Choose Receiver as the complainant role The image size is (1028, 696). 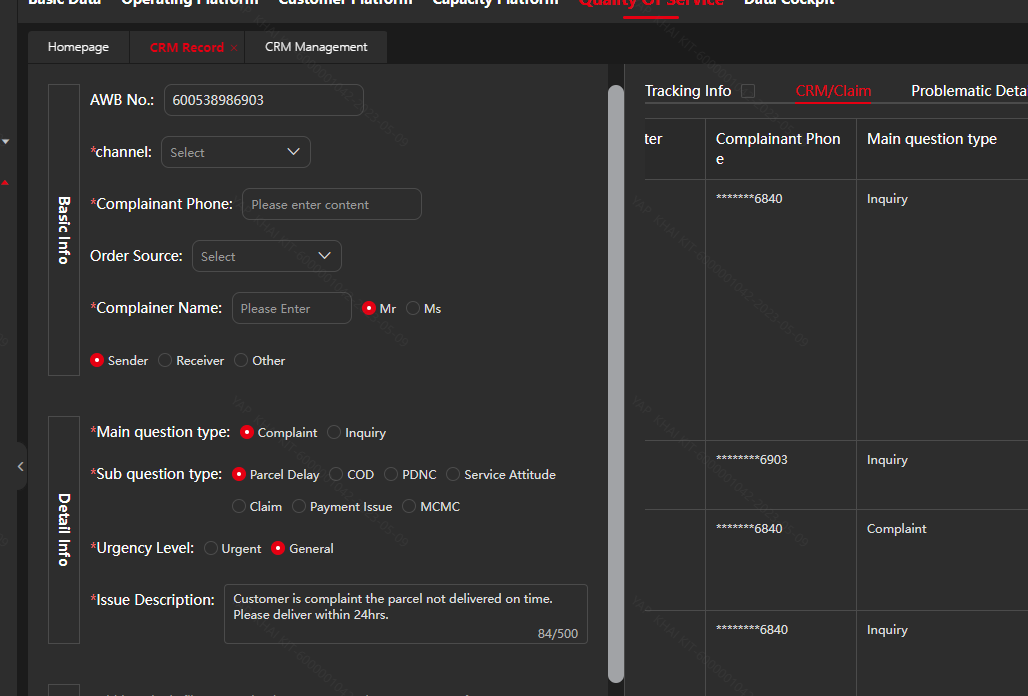pos(166,361)
